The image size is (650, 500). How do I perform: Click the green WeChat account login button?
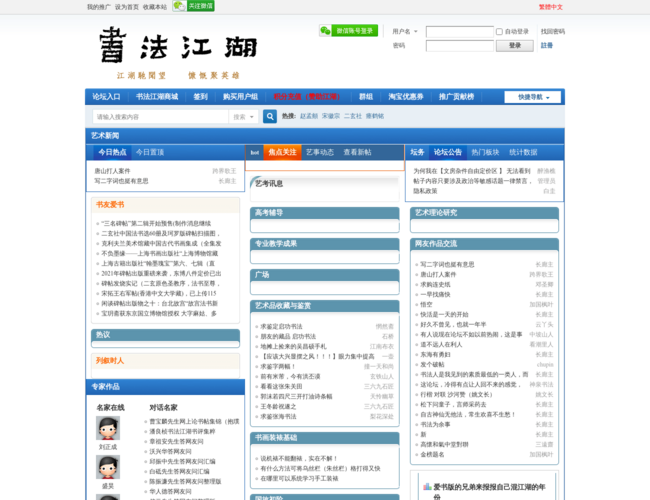[x=349, y=31]
